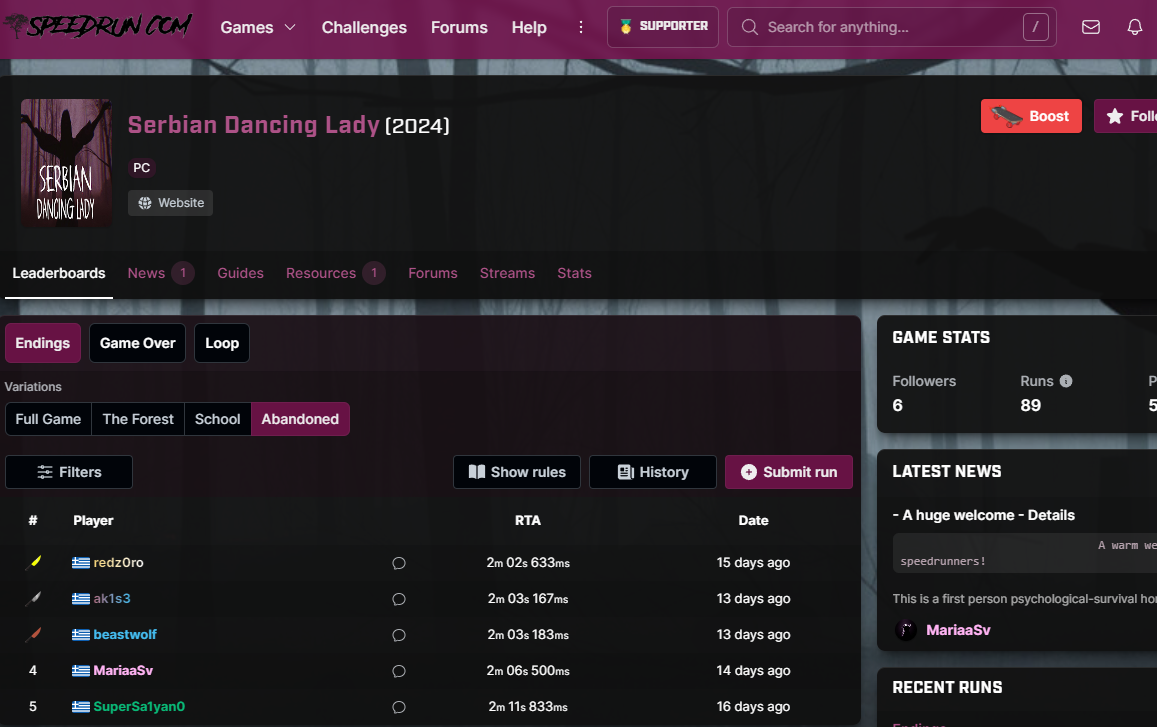Open comment bubble on ak1s3's run
This screenshot has width=1157, height=727.
(x=398, y=599)
